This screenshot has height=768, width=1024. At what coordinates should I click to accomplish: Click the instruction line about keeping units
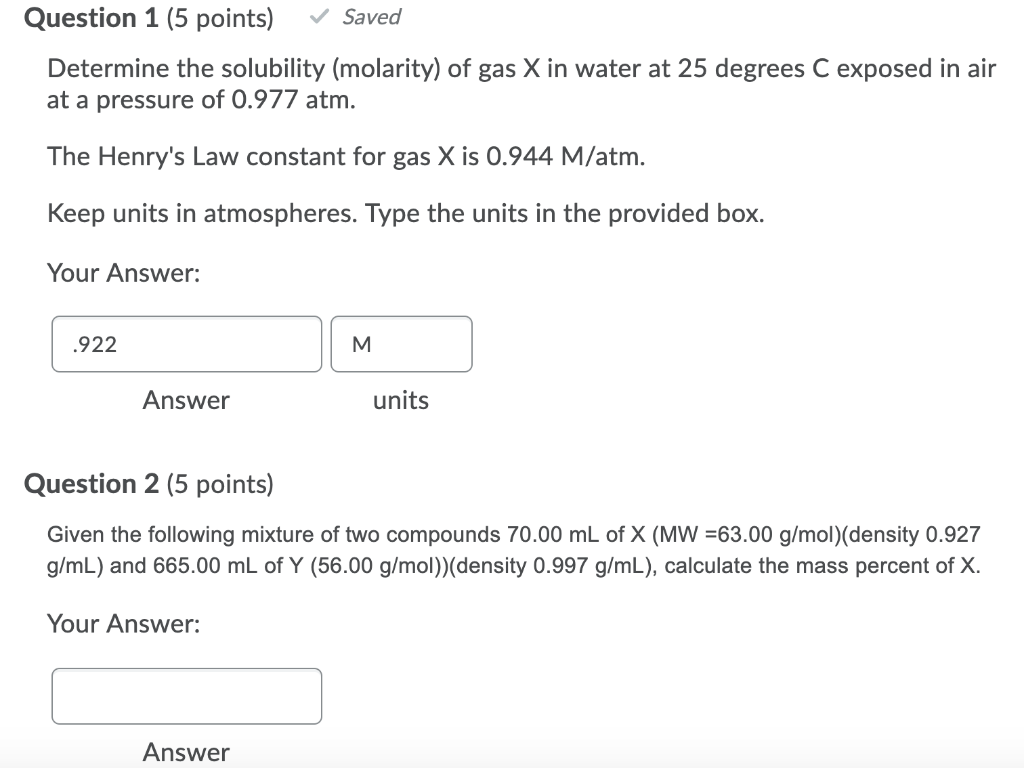click(405, 213)
